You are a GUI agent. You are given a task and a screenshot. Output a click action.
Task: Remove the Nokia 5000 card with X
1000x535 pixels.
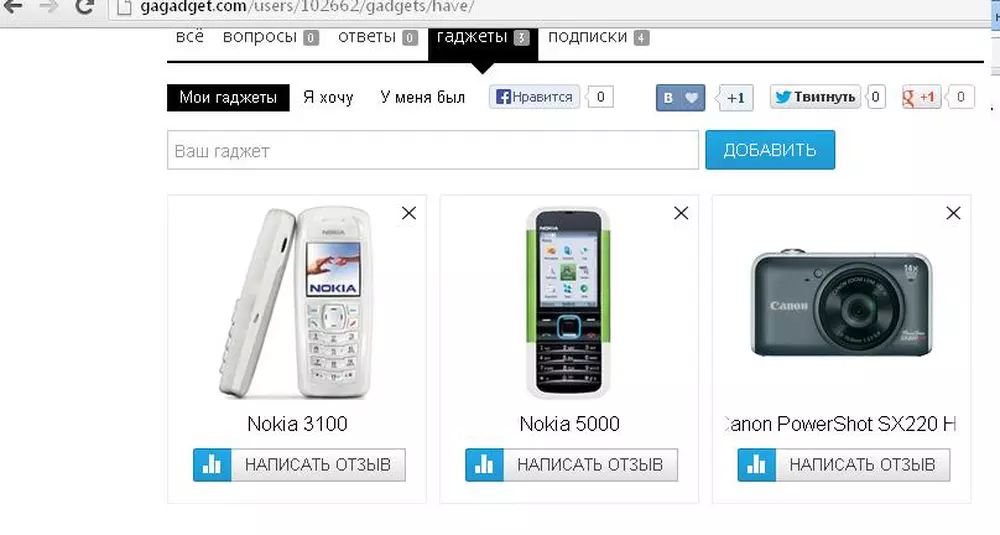[681, 213]
